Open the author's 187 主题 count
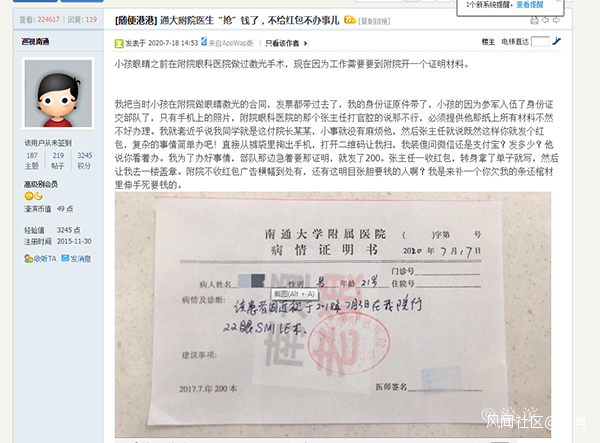 32,160
